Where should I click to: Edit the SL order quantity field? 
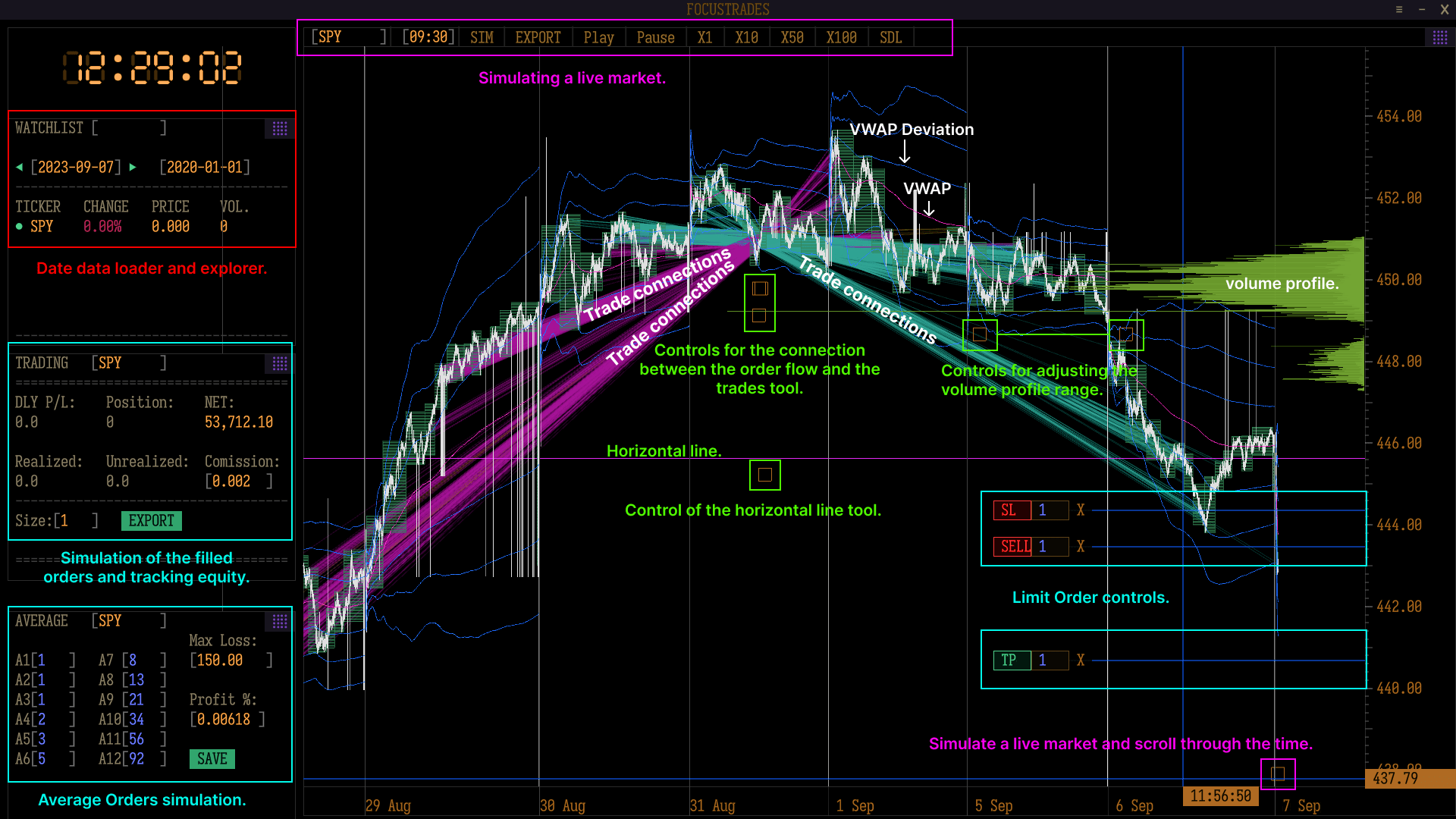click(x=1050, y=510)
